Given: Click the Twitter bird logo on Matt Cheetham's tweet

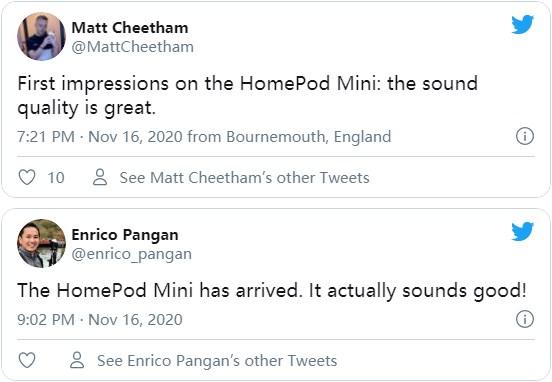Looking at the screenshot, I should pos(523,24).
